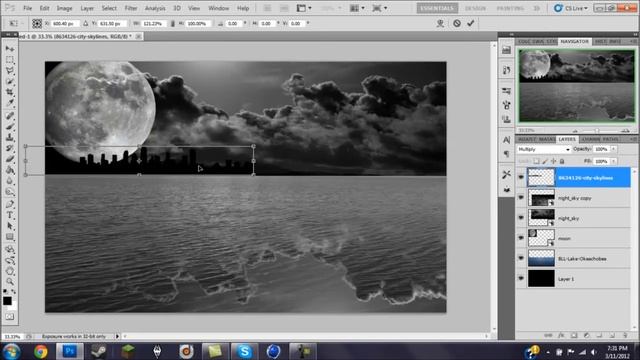Viewport: 640px width, 360px height.
Task: Click the Navigator zoom-in mountains icon
Action: 625,131
